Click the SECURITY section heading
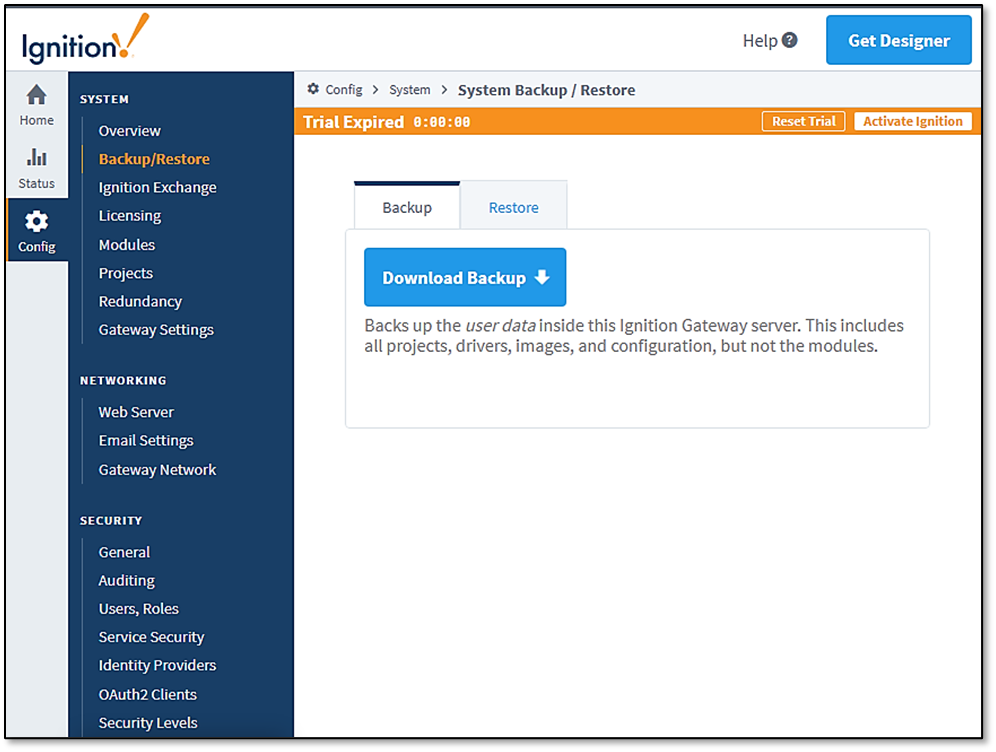Screen dimensions: 996x752 (111, 521)
